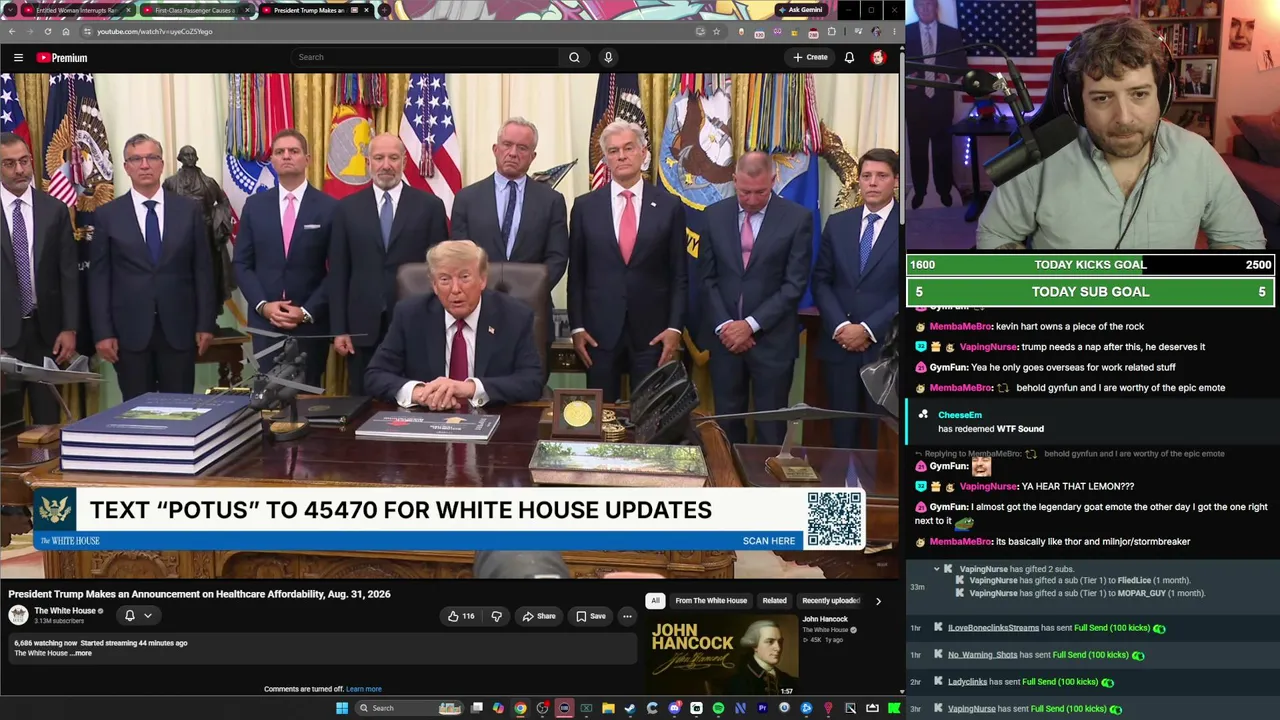
Task: Open Chrome from the taskbar
Action: pos(520,708)
